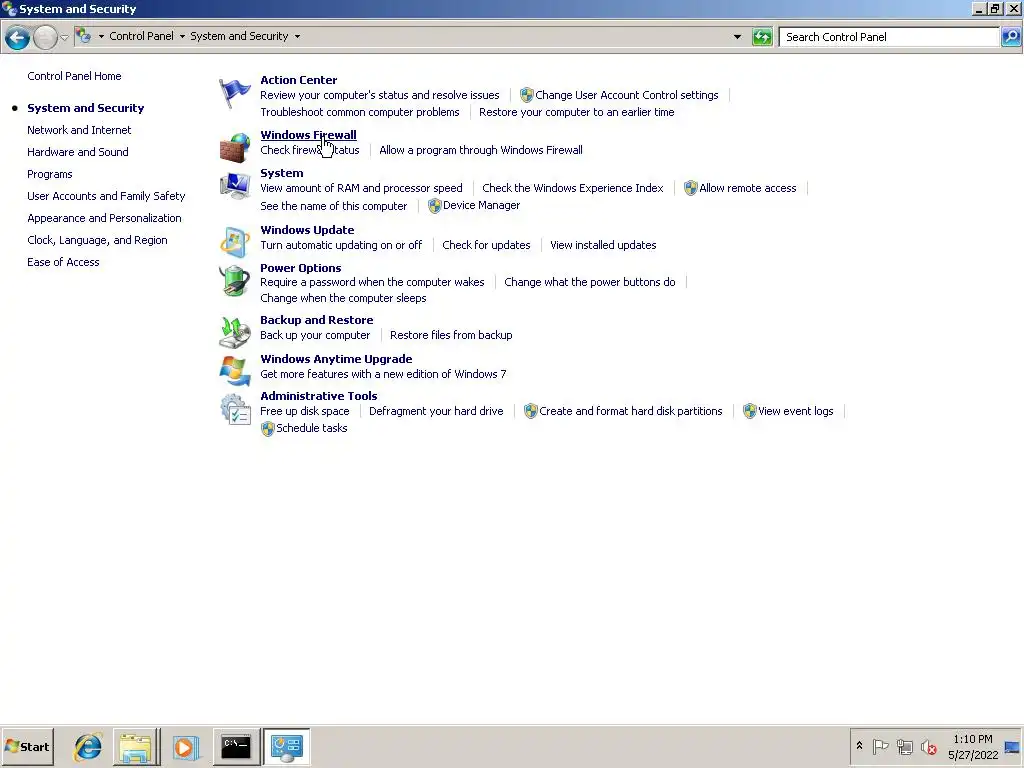
Task: Show hidden tray icons
Action: [859, 745]
